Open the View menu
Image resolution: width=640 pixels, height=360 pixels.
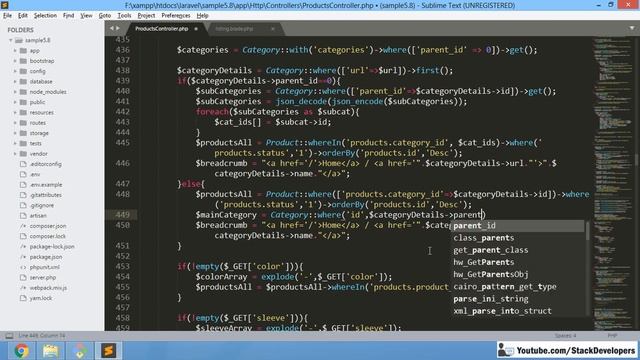[86, 16]
